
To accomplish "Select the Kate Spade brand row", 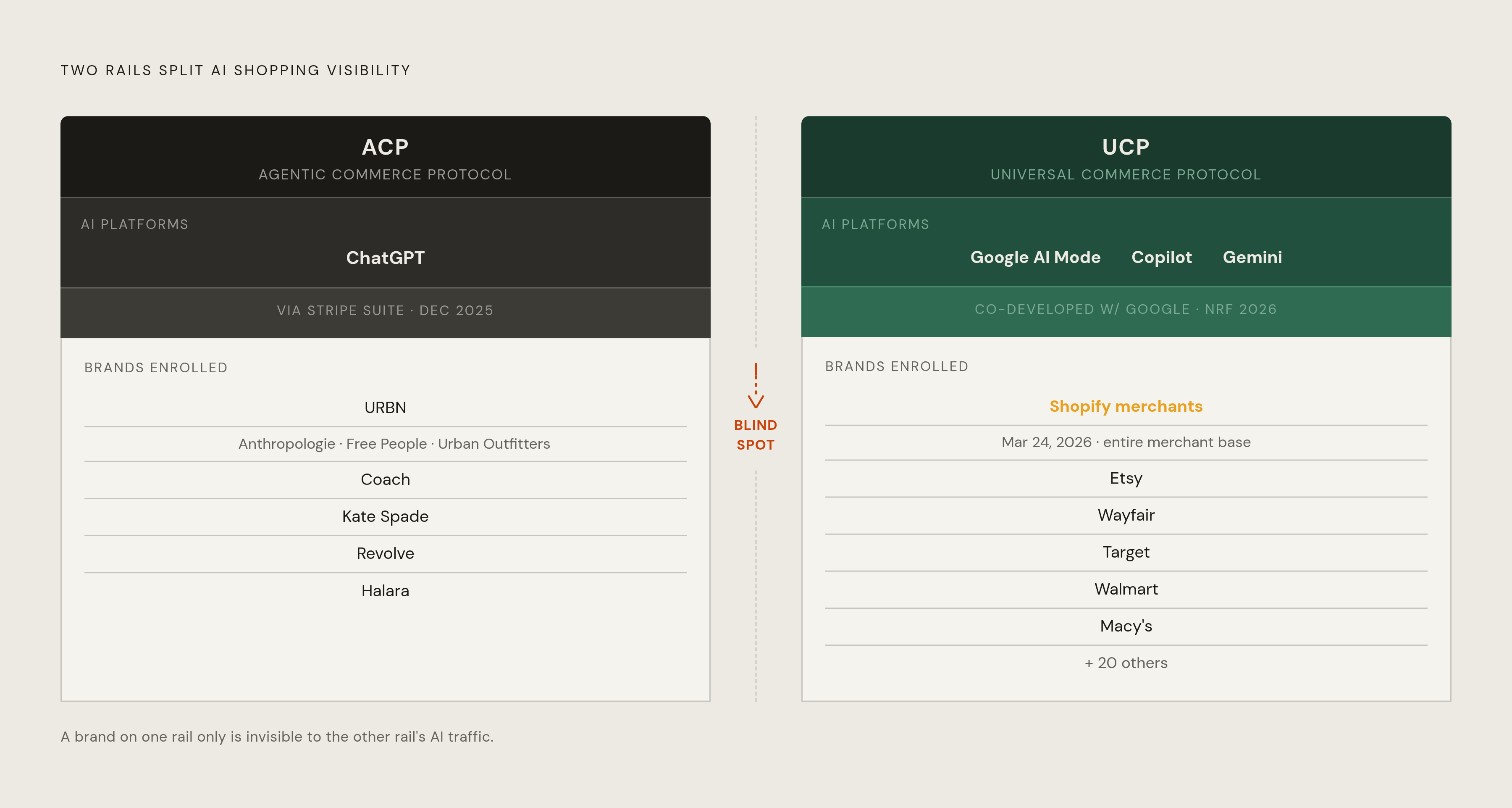I will coord(385,517).
